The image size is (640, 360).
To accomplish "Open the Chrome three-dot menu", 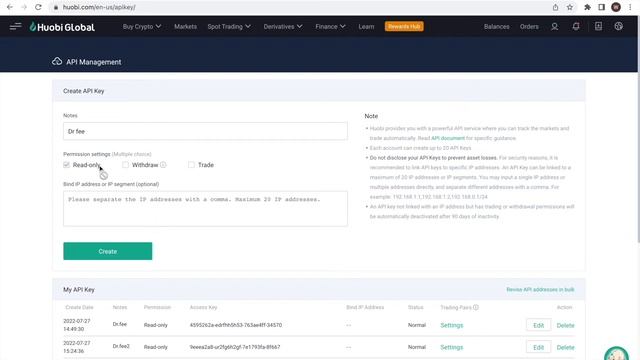I will coord(630,7).
